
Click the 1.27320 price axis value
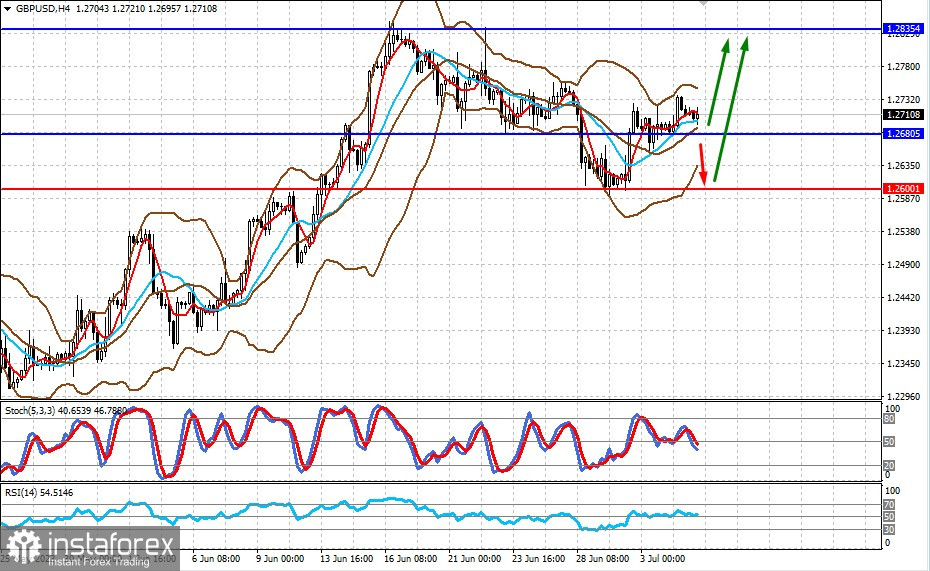(903, 100)
